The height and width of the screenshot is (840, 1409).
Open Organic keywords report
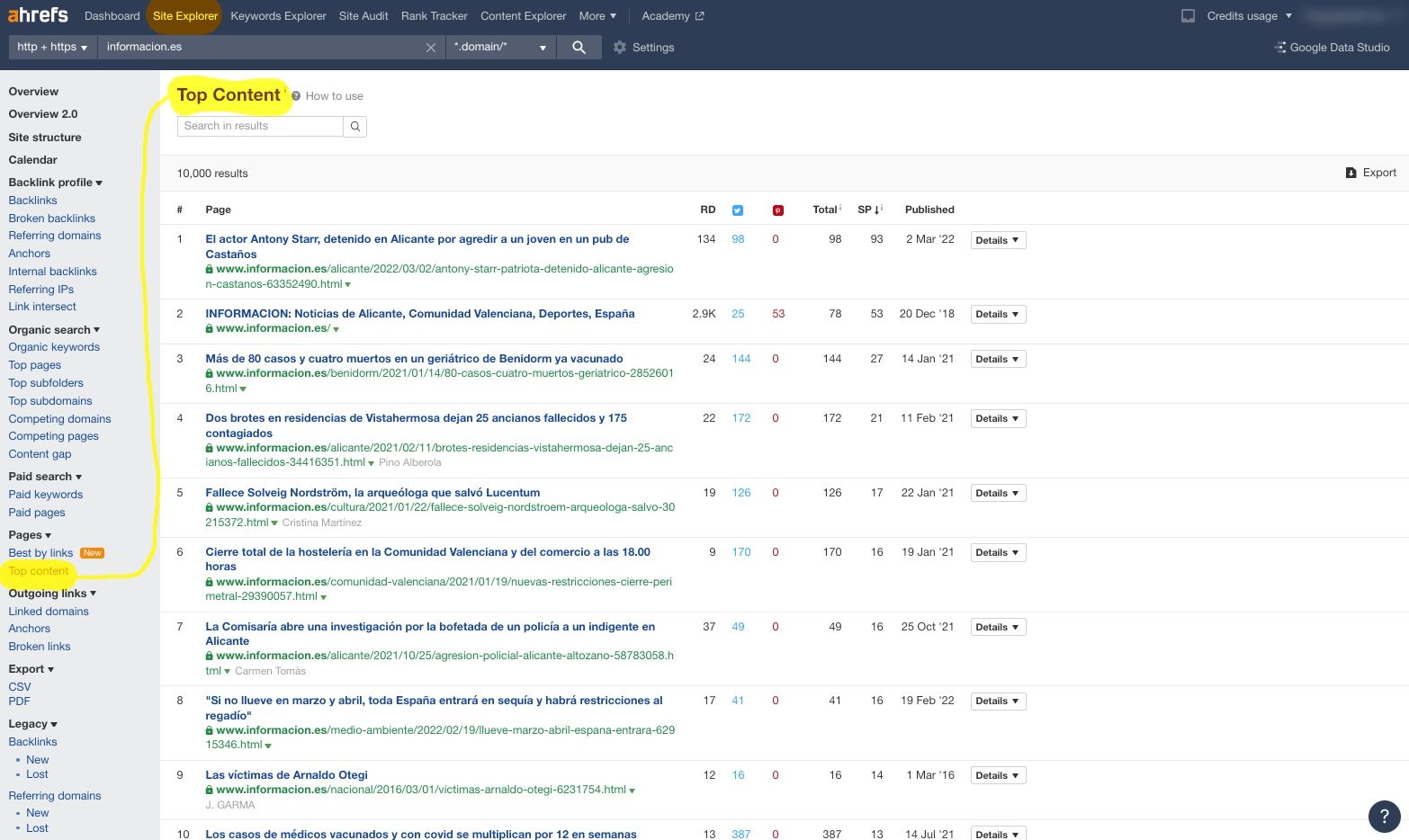[x=54, y=347]
